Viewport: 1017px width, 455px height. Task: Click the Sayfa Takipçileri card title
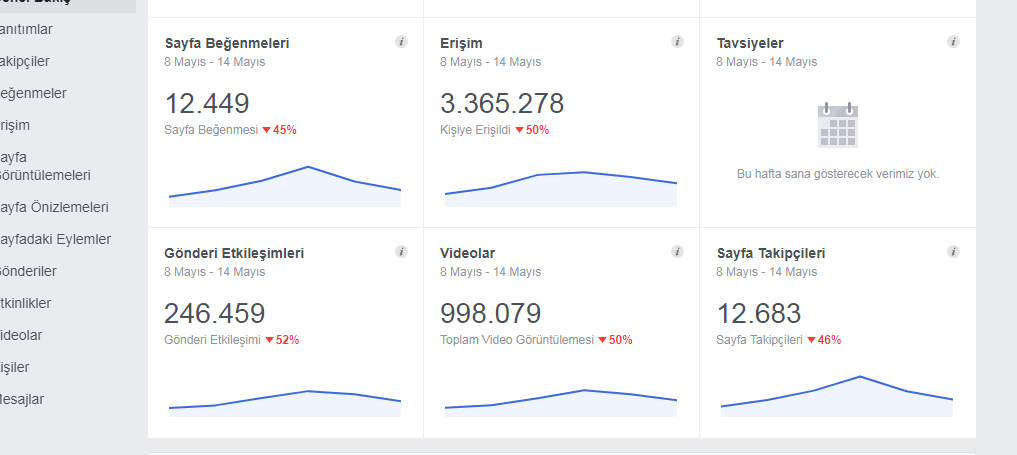coord(771,253)
